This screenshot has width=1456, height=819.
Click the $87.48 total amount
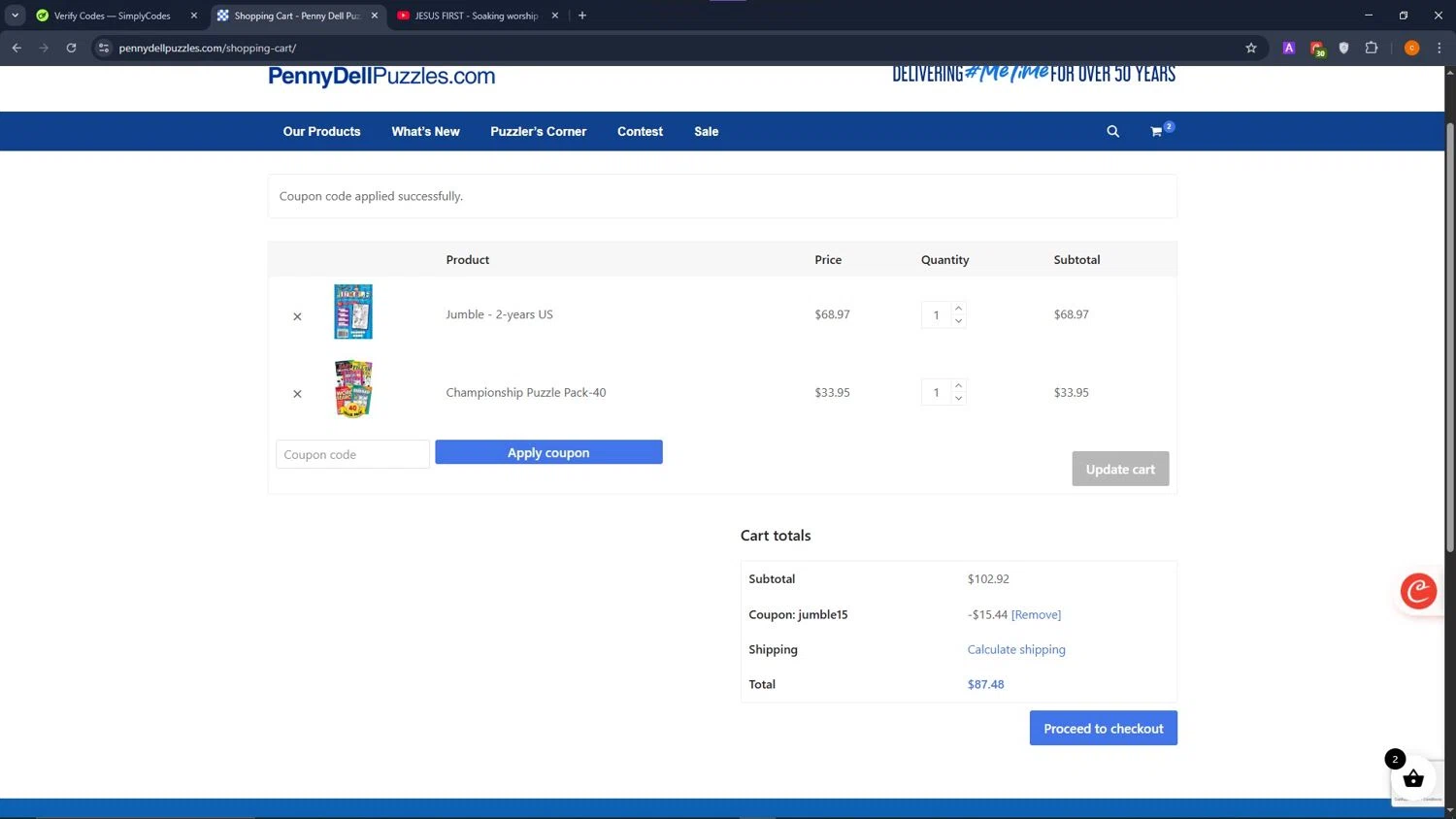tap(985, 684)
